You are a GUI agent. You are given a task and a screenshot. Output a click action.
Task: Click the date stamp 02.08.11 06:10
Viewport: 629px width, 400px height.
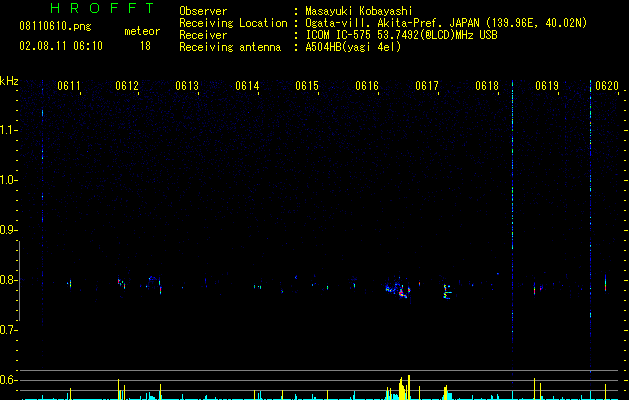tap(61, 46)
